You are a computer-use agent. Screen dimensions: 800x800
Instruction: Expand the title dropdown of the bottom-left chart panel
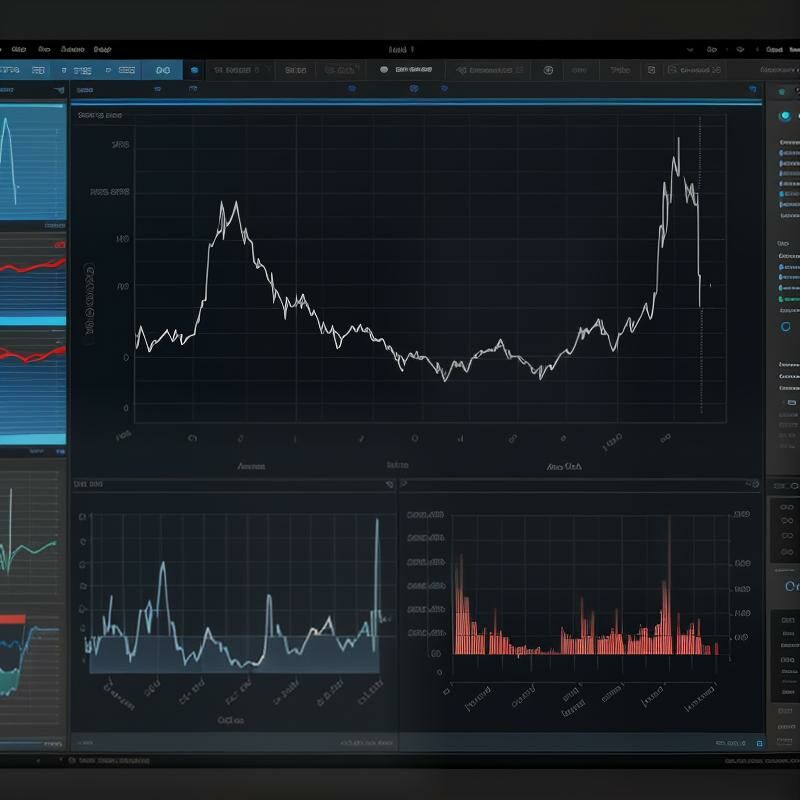88,484
